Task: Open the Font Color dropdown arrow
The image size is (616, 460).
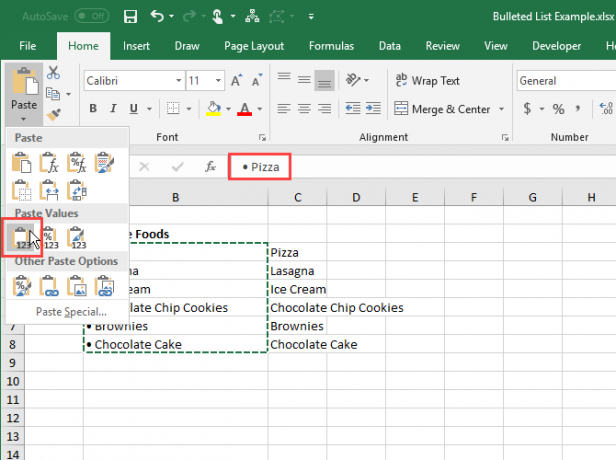Action: [x=260, y=109]
